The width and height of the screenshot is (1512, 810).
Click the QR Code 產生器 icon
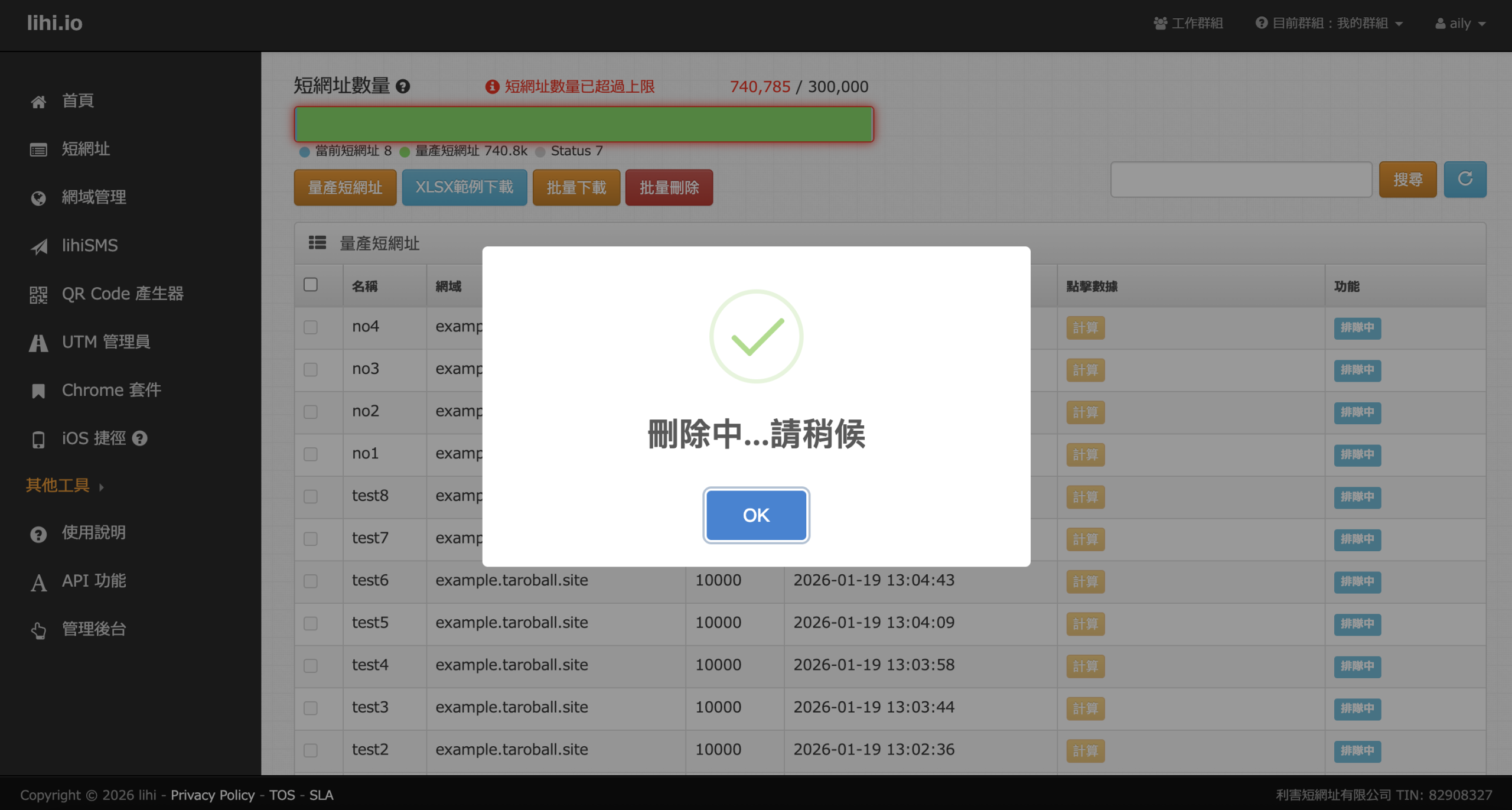click(38, 294)
